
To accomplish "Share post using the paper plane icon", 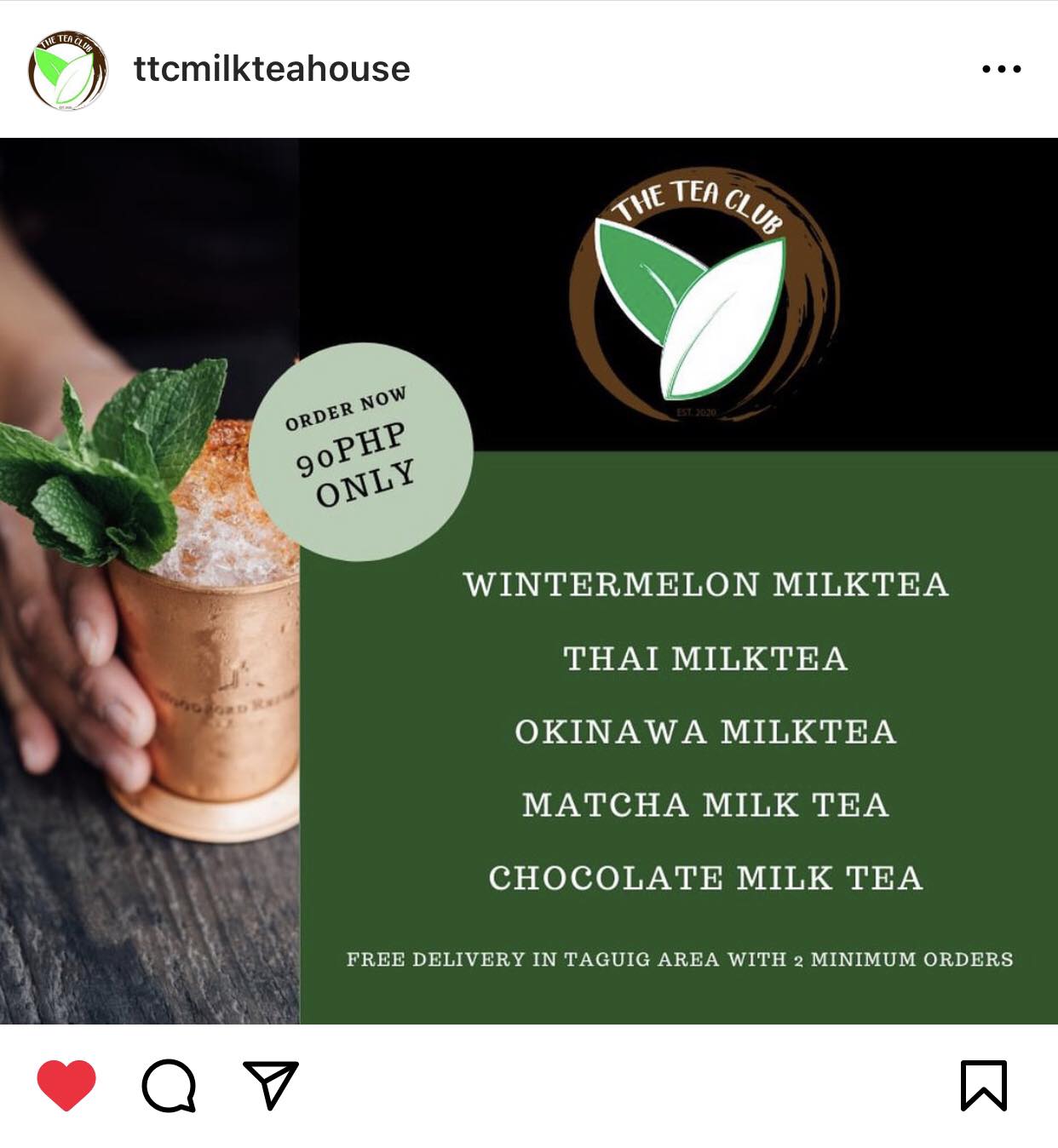I will [x=271, y=1085].
